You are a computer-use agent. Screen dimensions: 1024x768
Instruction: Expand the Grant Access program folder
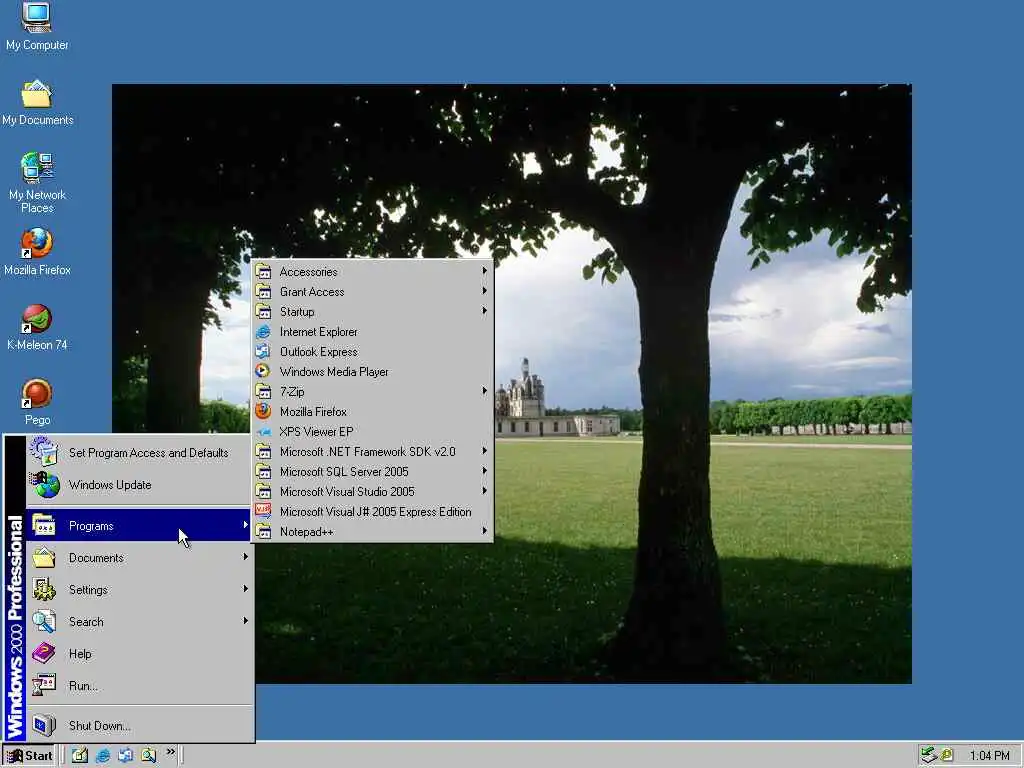click(x=372, y=292)
